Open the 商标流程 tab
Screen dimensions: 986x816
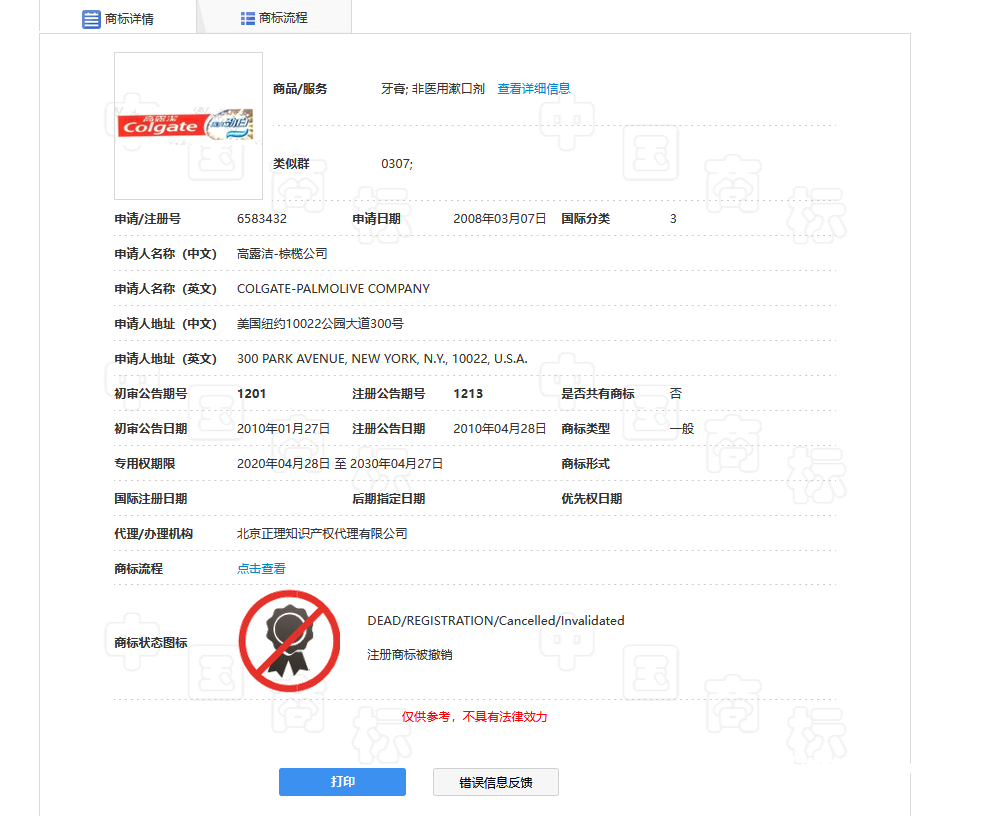click(x=274, y=18)
